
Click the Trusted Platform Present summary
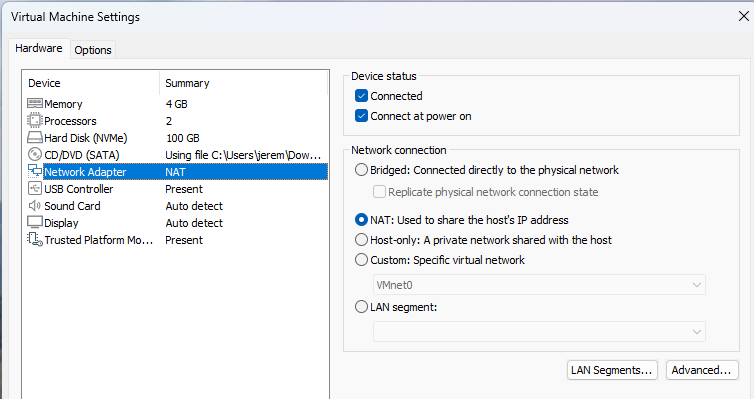point(184,240)
